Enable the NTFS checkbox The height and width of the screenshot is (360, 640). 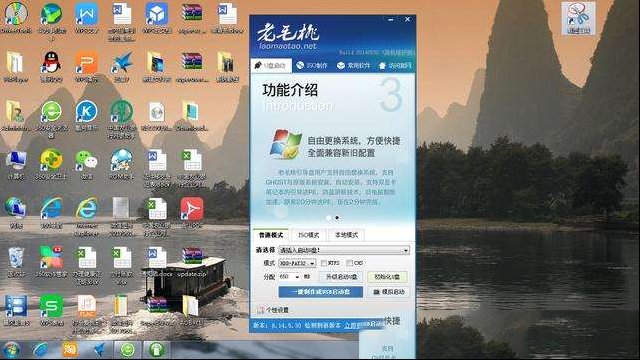pyautogui.click(x=324, y=263)
